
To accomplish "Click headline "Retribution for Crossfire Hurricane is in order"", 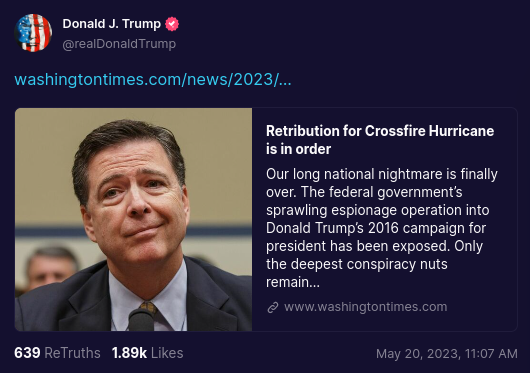I will coord(380,140).
